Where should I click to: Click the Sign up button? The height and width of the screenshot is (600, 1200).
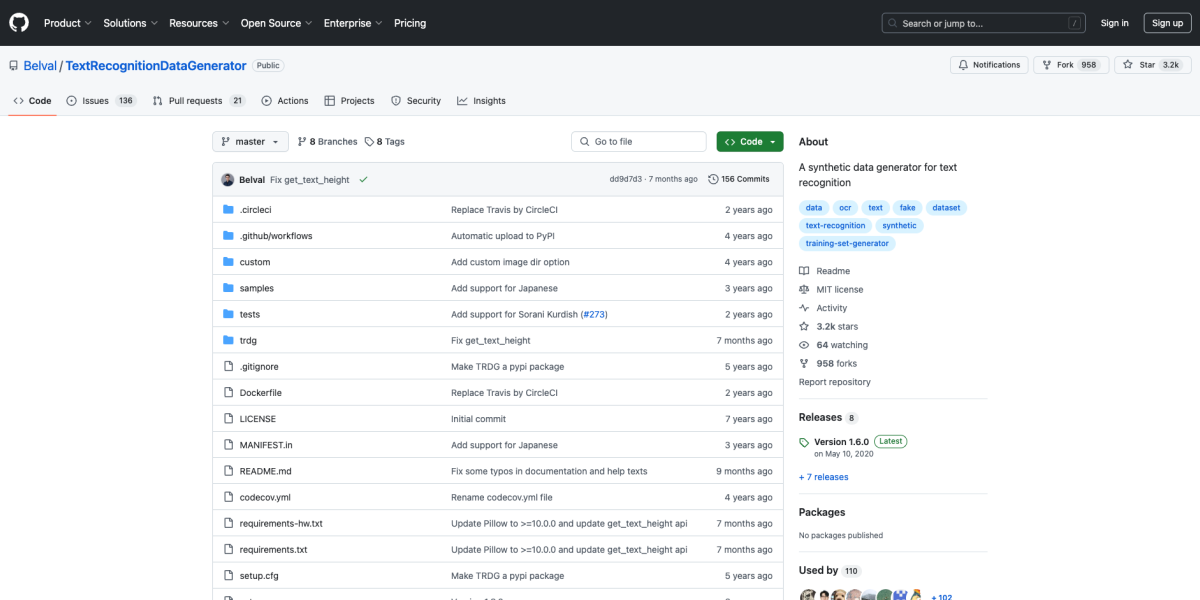pos(1167,23)
